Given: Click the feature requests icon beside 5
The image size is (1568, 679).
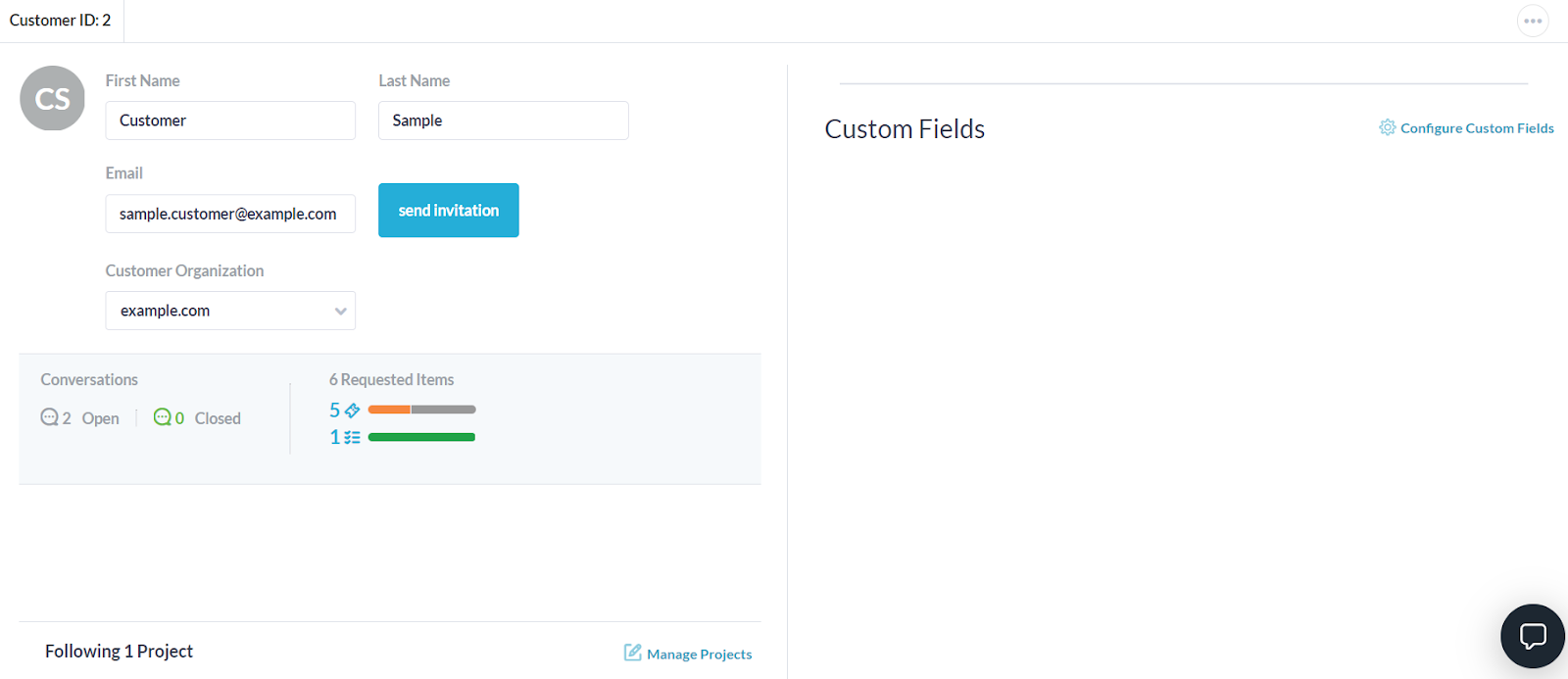Looking at the screenshot, I should (x=352, y=411).
